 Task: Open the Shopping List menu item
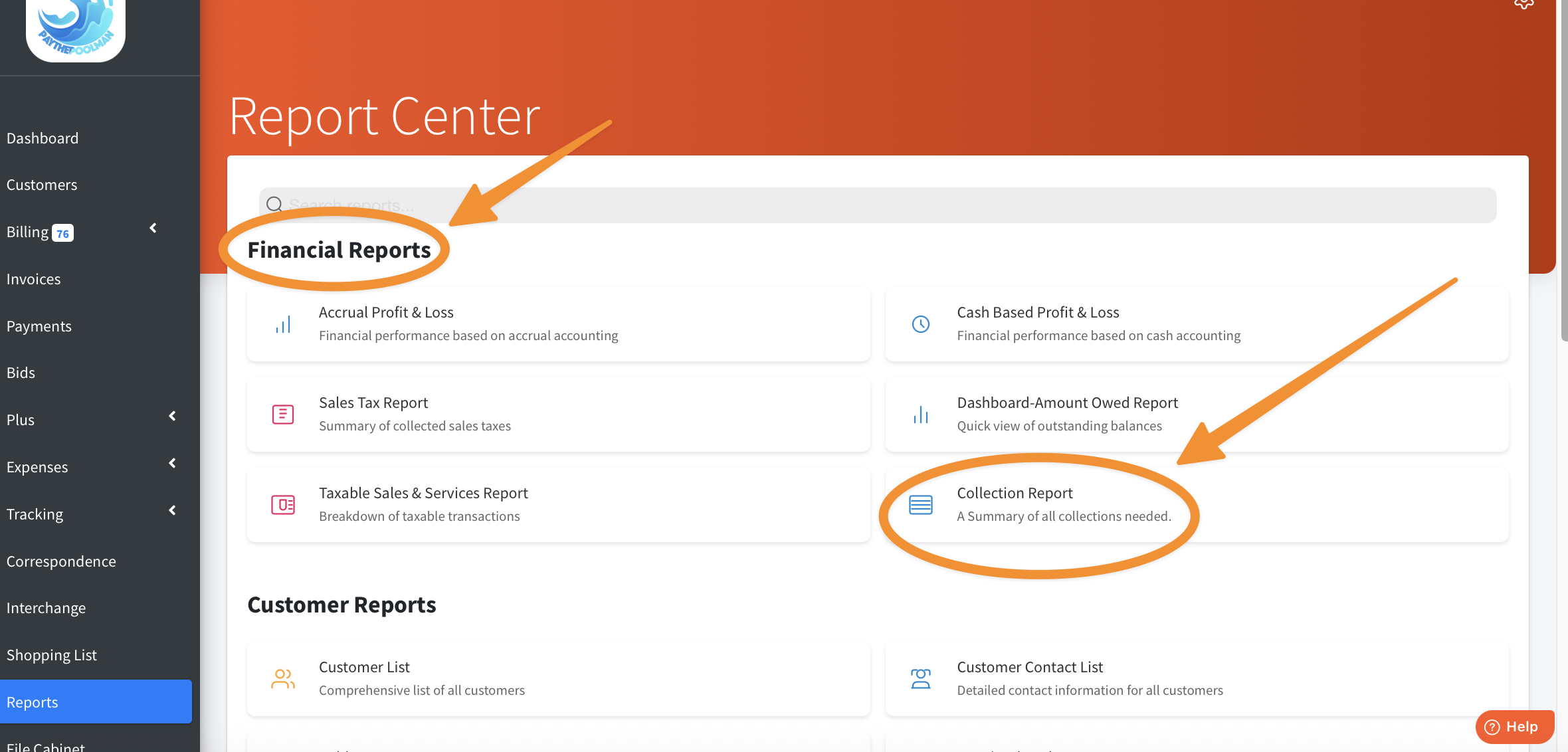pyautogui.click(x=52, y=655)
